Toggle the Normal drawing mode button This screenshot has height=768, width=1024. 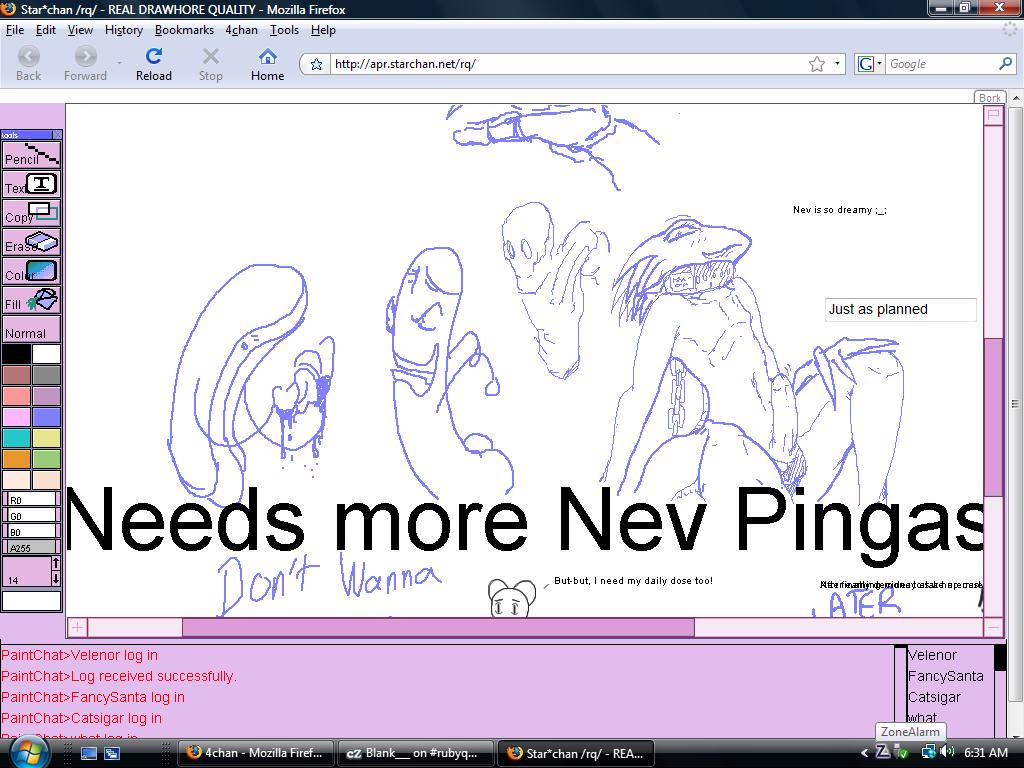coord(31,331)
